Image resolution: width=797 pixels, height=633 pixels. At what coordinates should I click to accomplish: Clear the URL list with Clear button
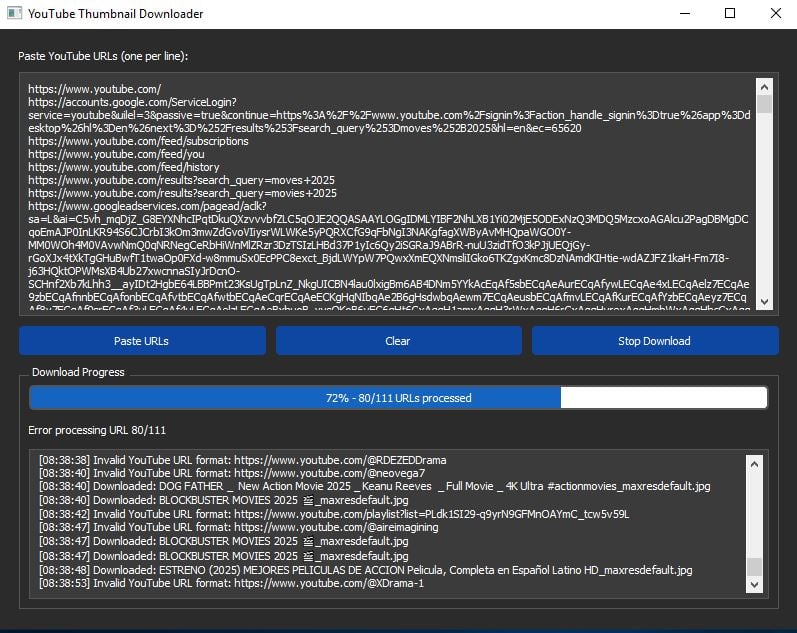coord(398,341)
